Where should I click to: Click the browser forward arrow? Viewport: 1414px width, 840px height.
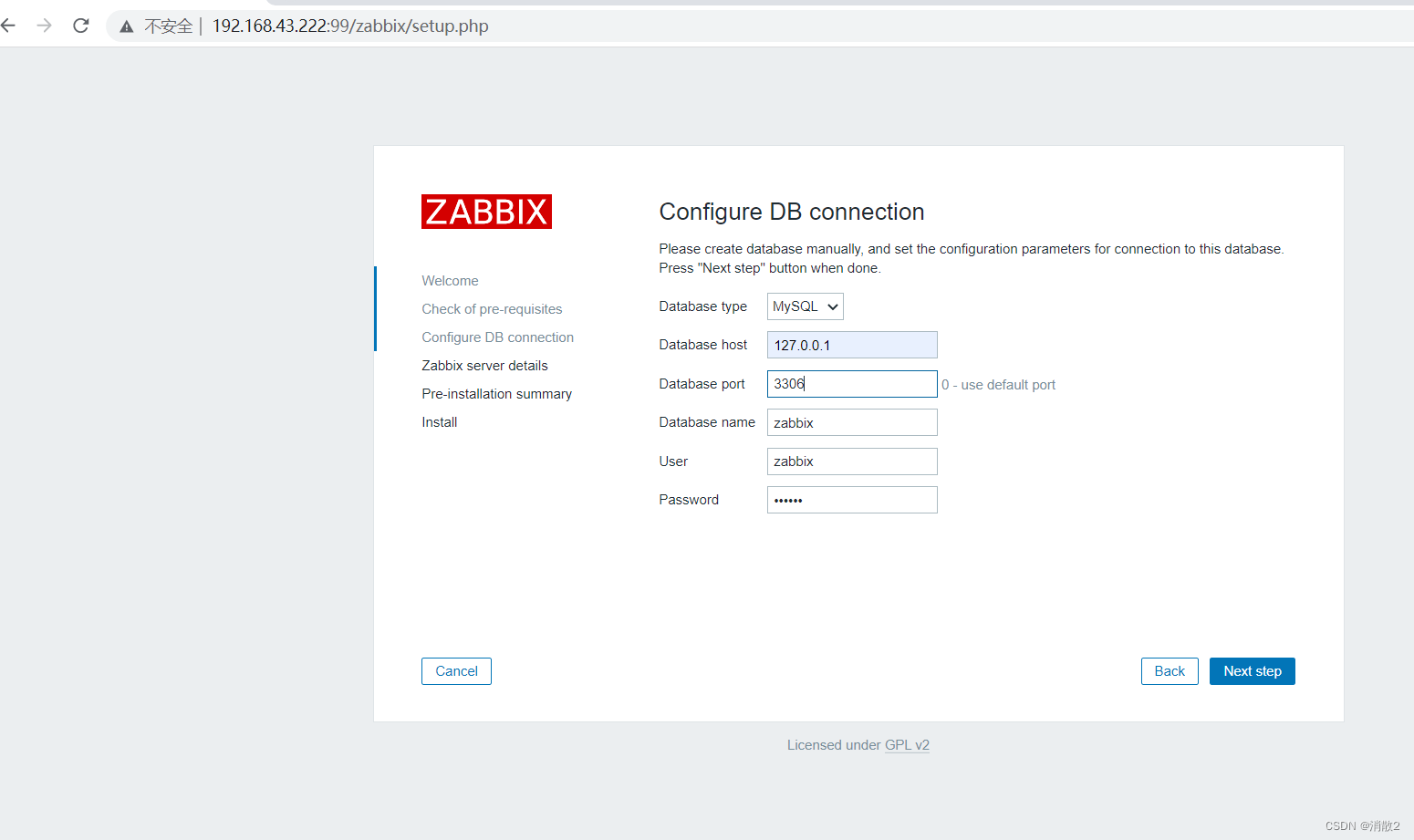pos(44,26)
